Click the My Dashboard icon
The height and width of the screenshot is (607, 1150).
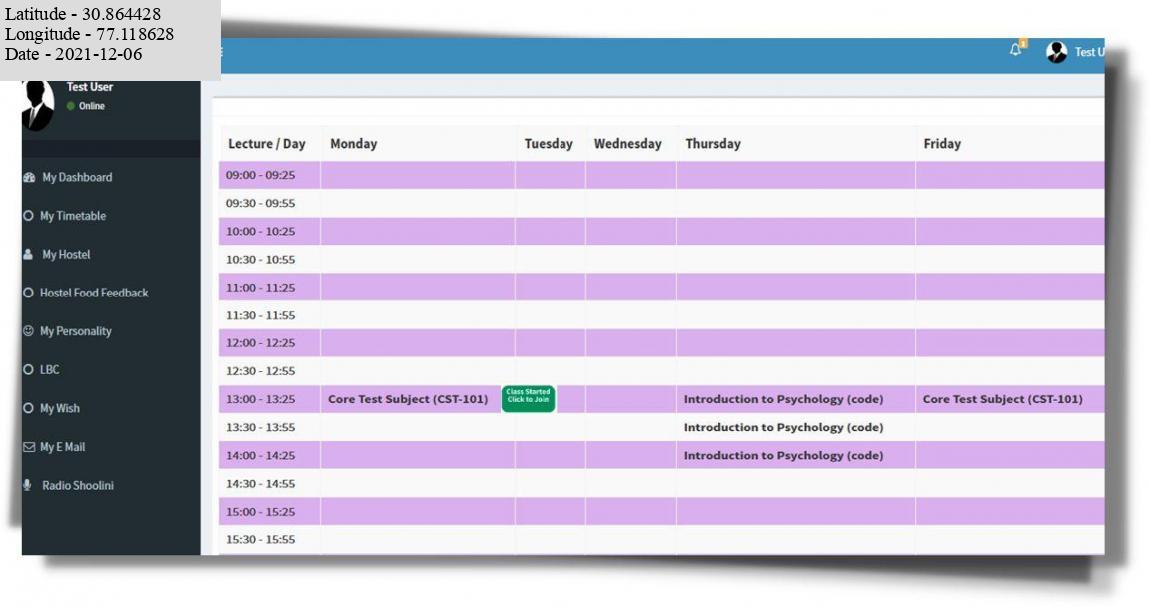click(x=29, y=177)
